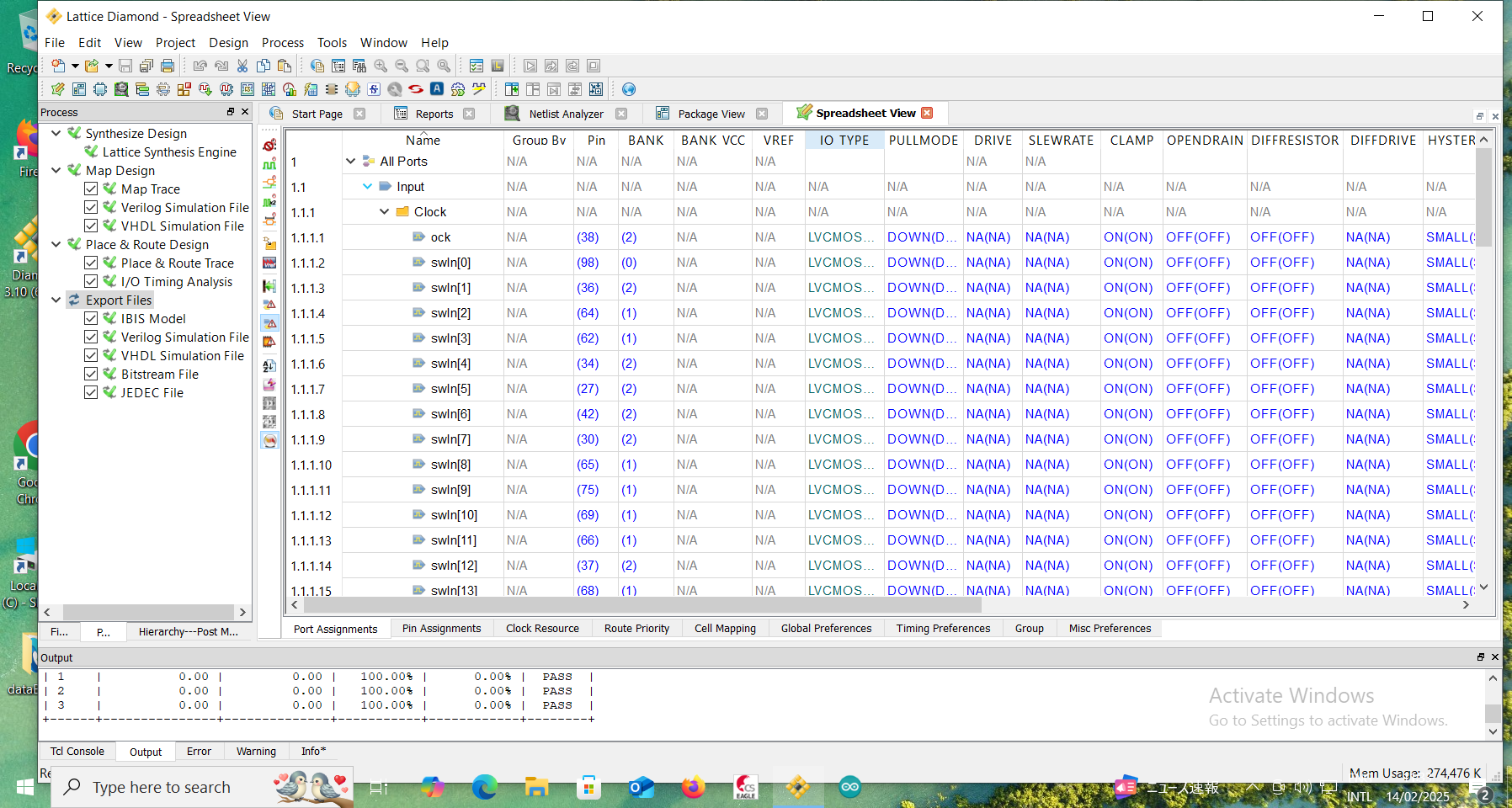Switch to the Pin Assignments tab

point(441,629)
